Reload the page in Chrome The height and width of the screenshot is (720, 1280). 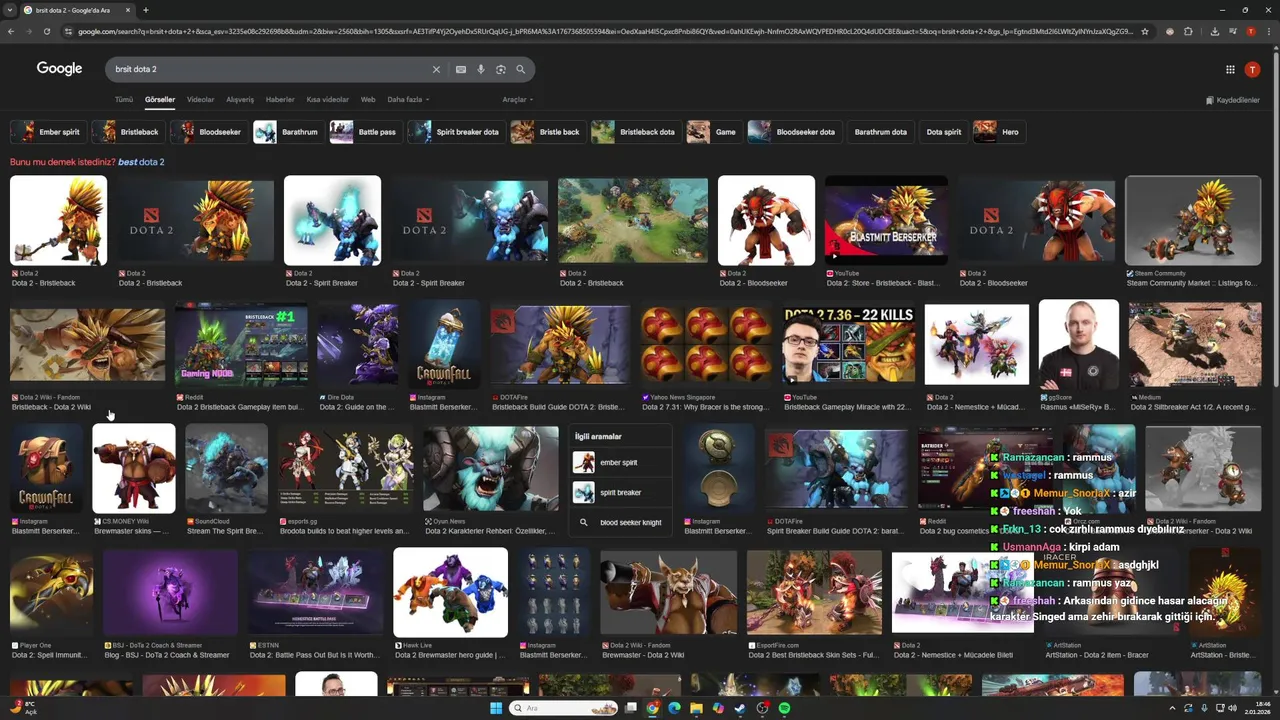coord(47,31)
